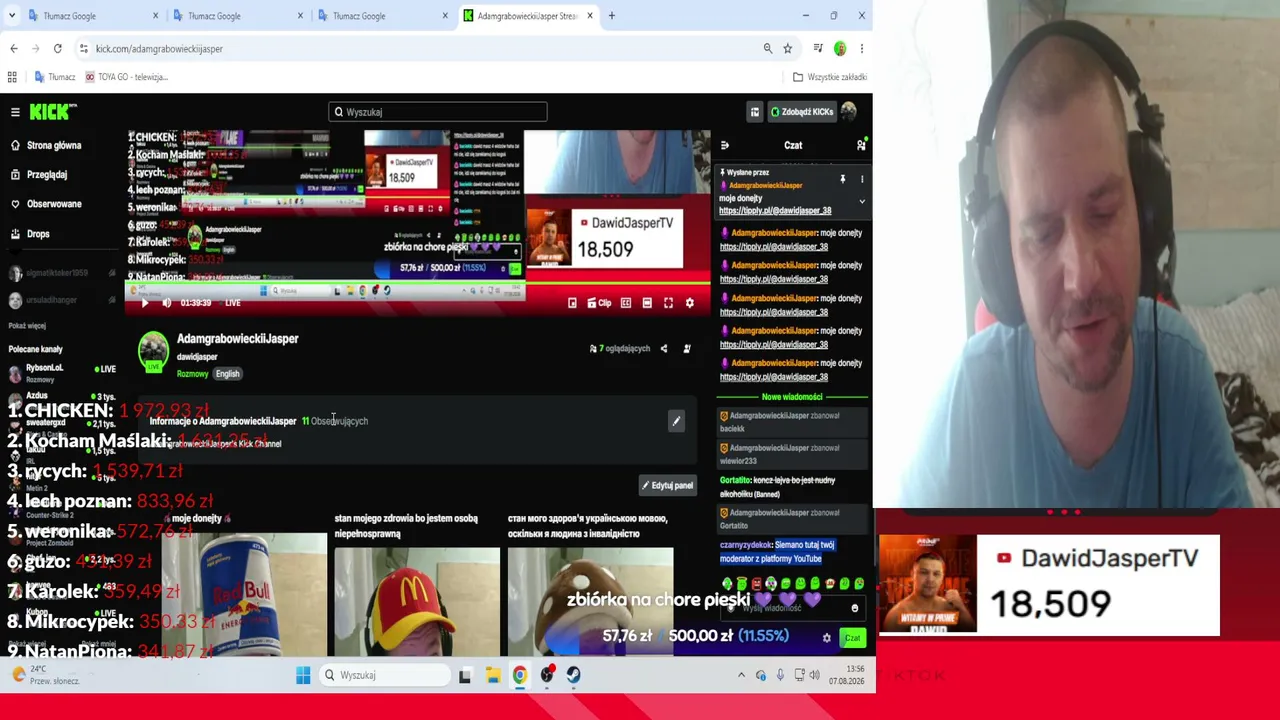The width and height of the screenshot is (1280, 720).
Task: Go to Kick home via the KICK logo
Action: click(52, 111)
